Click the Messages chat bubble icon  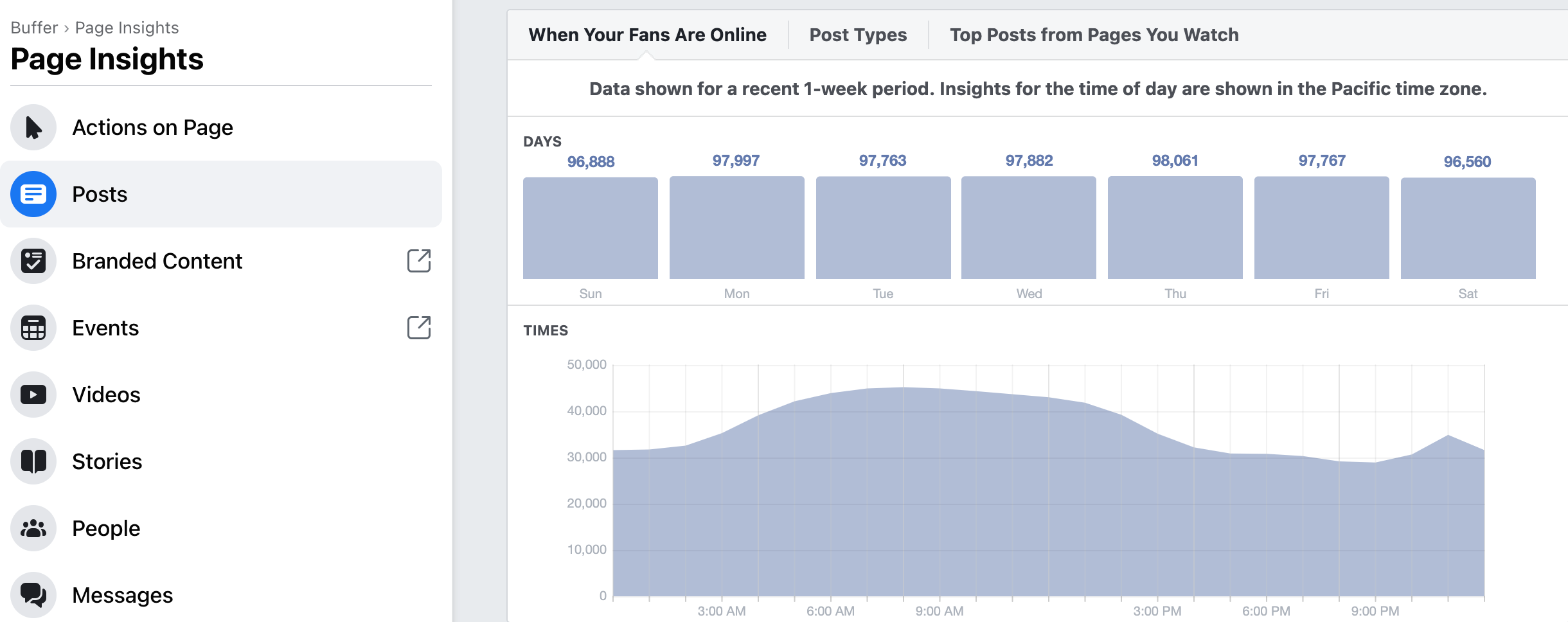pos(33,594)
